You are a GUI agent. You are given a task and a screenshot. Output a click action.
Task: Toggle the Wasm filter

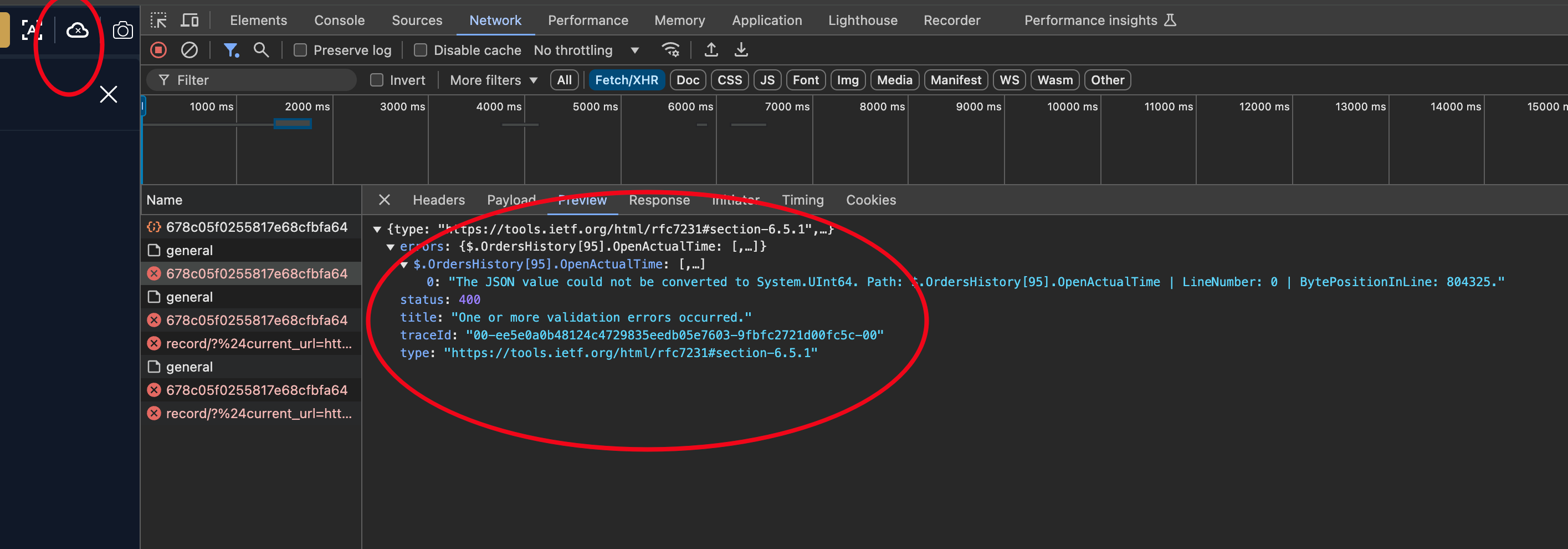click(1055, 80)
